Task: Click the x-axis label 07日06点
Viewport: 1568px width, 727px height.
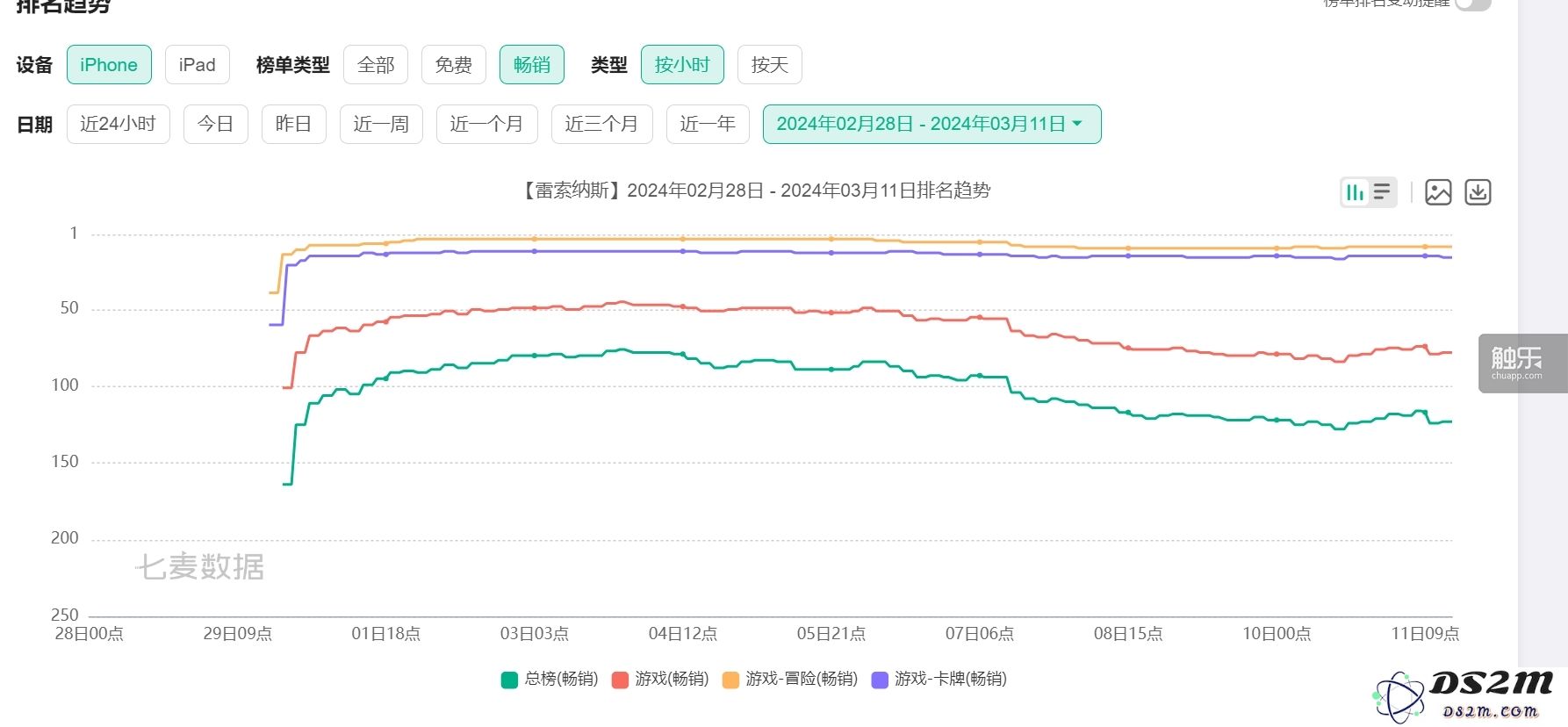Action: [x=980, y=634]
